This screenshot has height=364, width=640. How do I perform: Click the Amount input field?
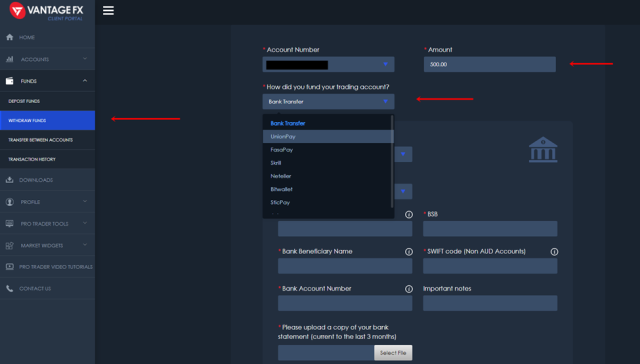point(490,64)
